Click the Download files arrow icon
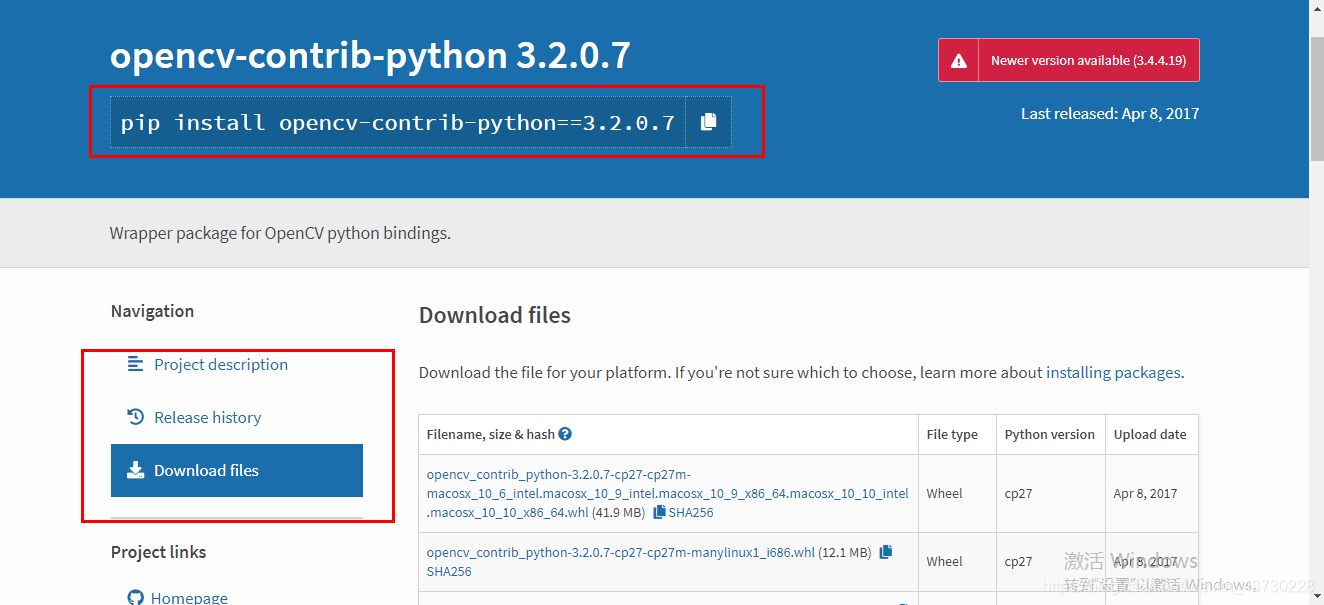 click(x=136, y=470)
